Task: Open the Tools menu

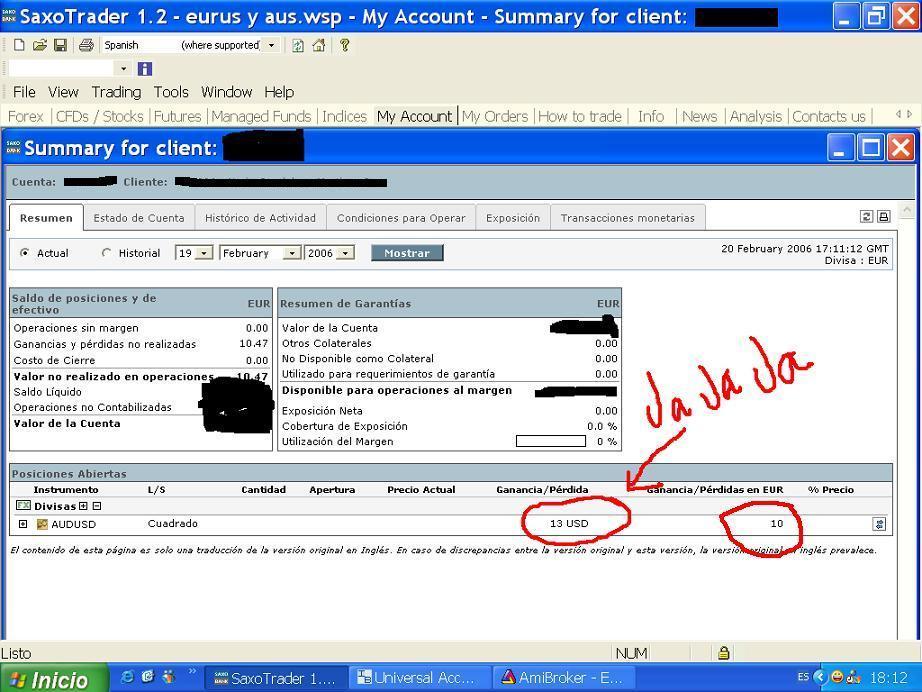Action: pyautogui.click(x=171, y=92)
